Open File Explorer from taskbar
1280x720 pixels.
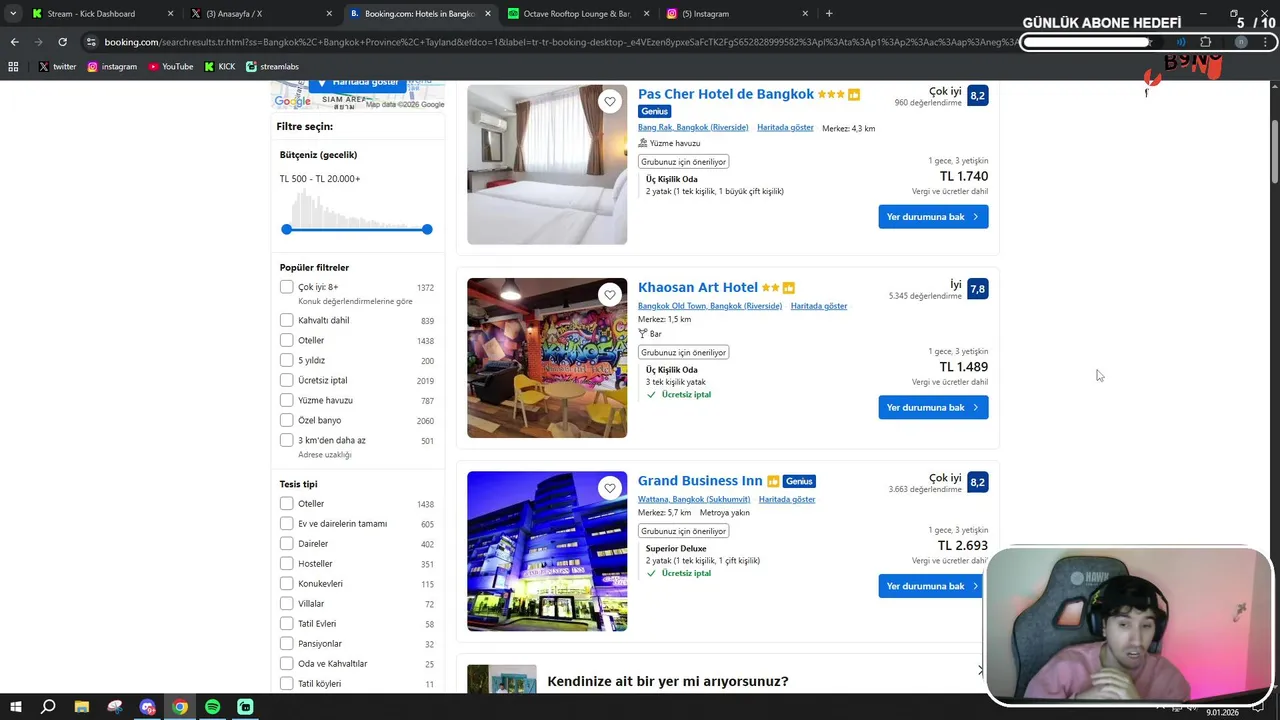[x=81, y=707]
